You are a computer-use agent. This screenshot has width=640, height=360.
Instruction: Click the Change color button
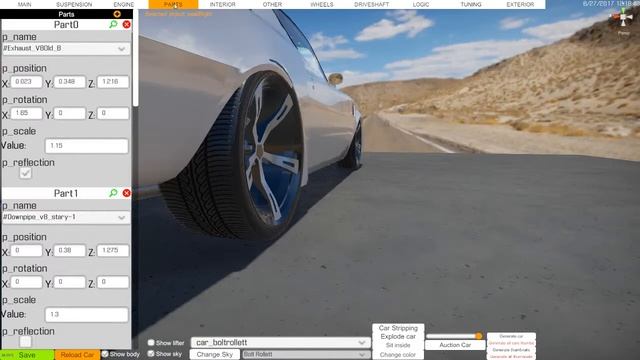398,355
